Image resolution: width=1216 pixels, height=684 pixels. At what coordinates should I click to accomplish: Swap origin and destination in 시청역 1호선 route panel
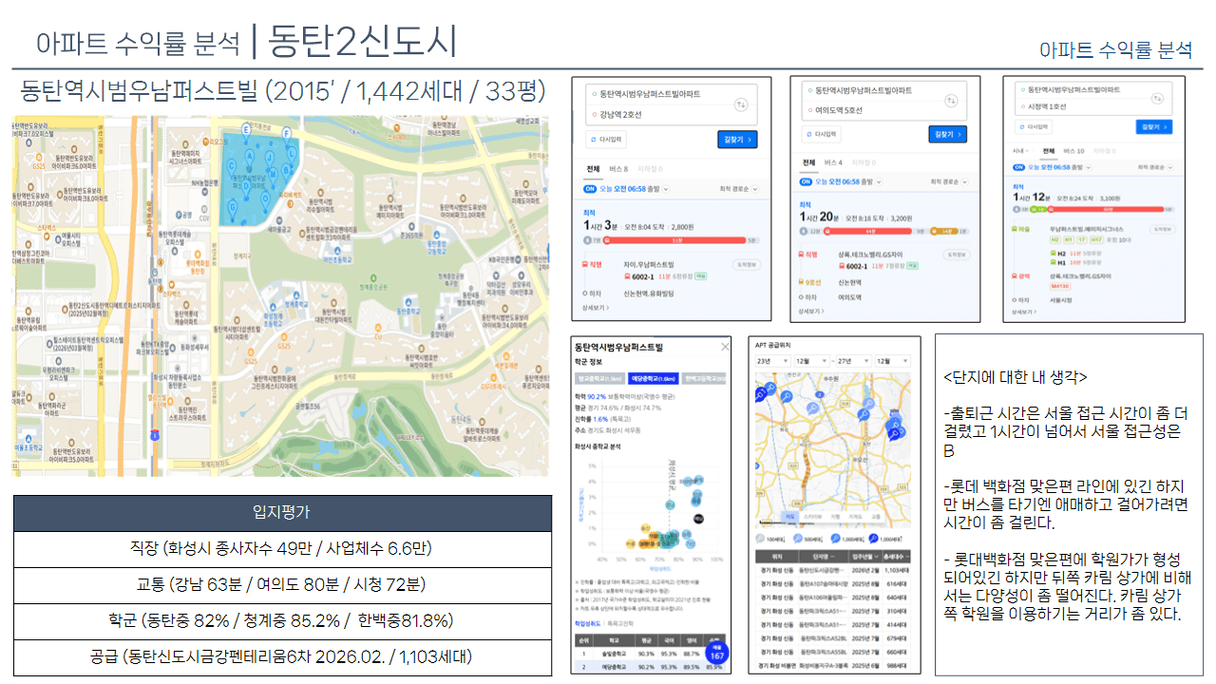tap(1157, 98)
